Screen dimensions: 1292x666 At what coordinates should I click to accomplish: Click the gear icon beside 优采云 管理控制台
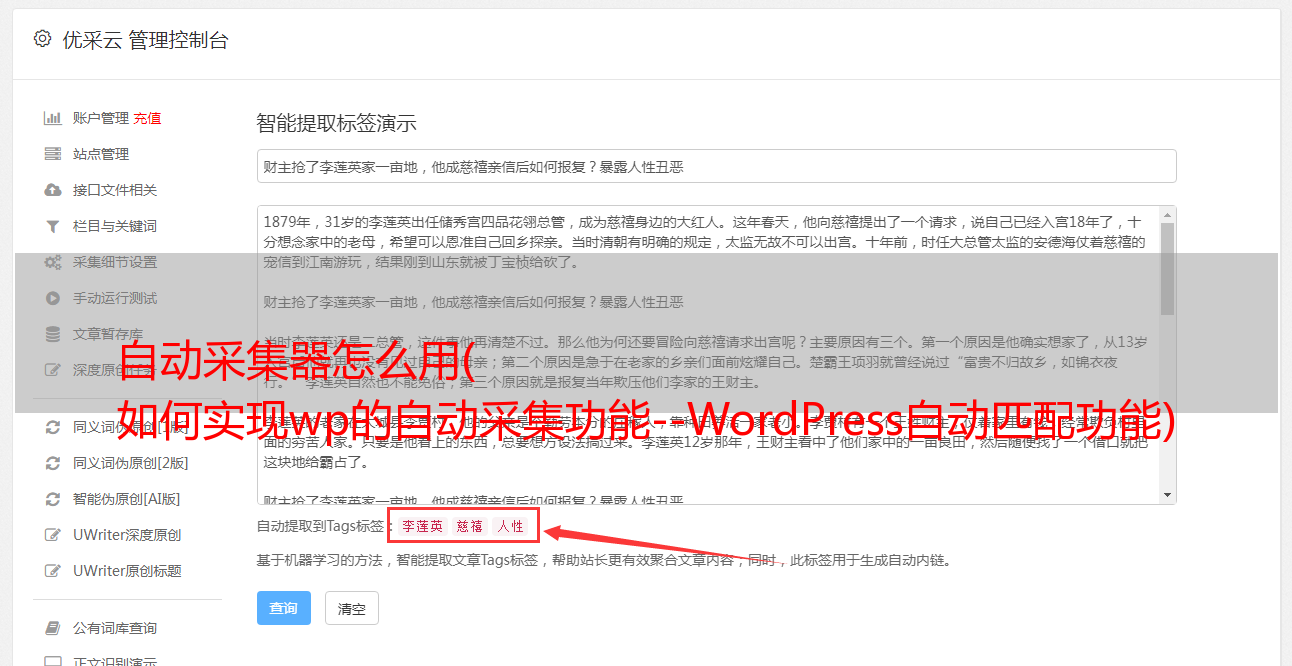42,39
